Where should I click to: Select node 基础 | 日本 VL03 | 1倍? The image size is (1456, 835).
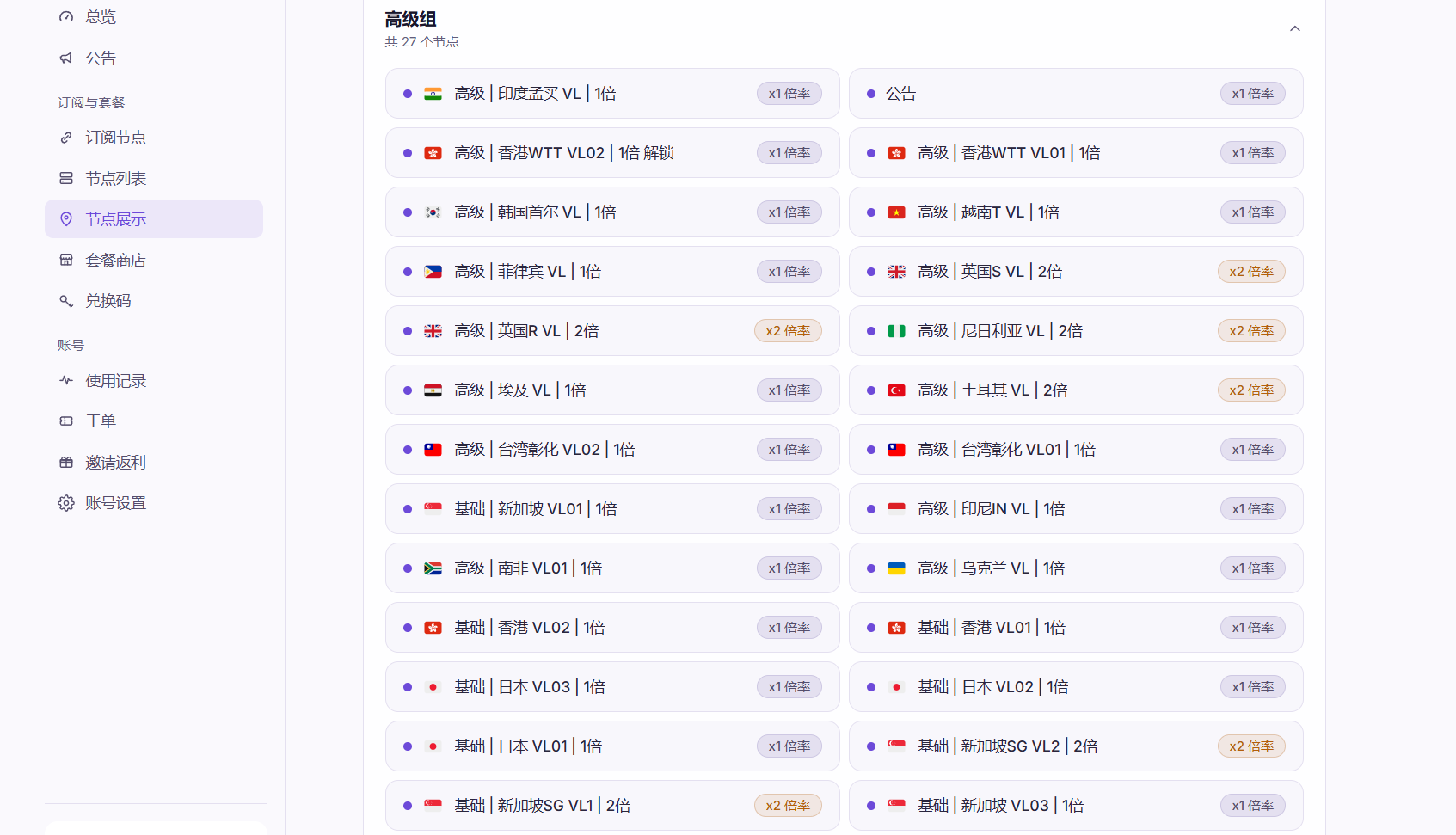pyautogui.click(x=612, y=687)
